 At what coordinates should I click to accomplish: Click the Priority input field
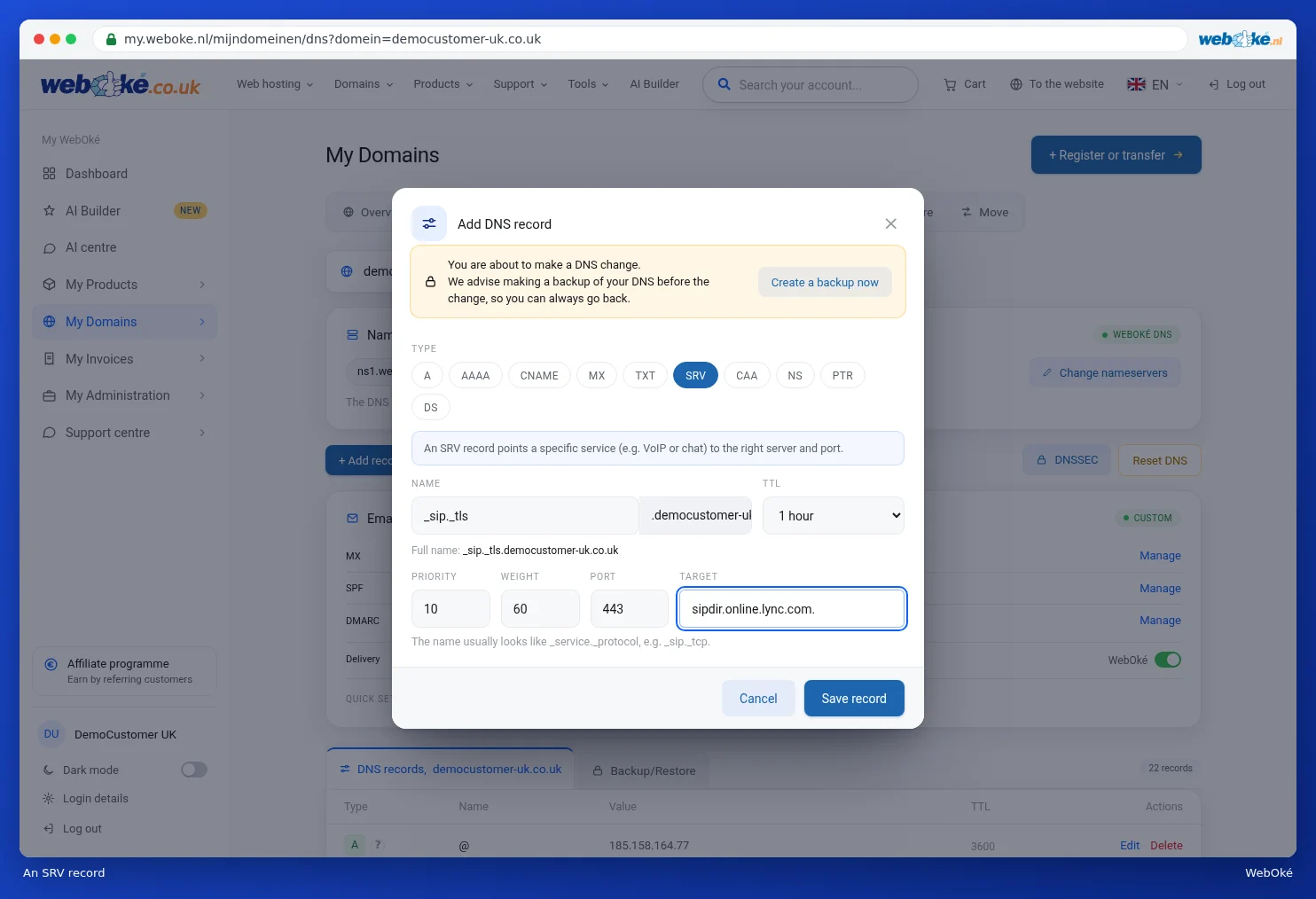pos(450,609)
